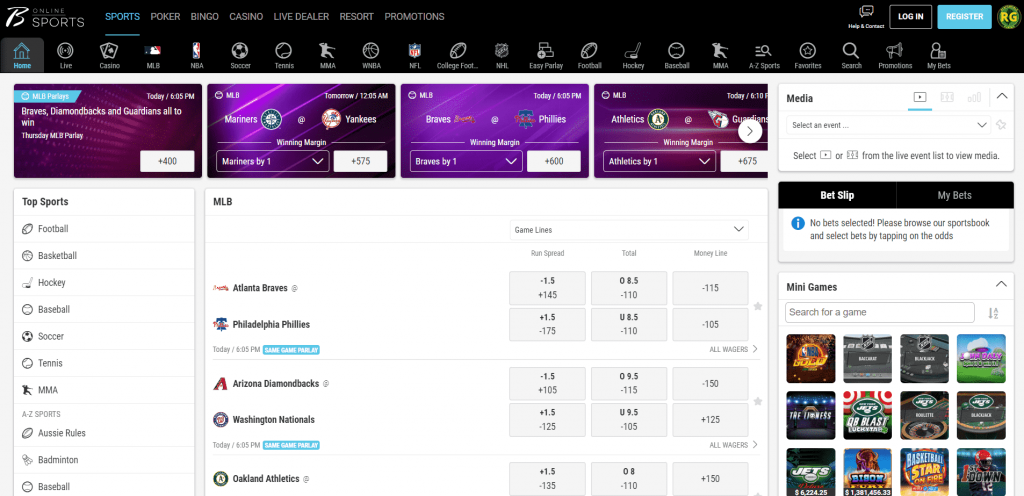This screenshot has height=496, width=1024.
Task: Add +400 Thursday MLB Parlay to slip
Action: coord(167,161)
